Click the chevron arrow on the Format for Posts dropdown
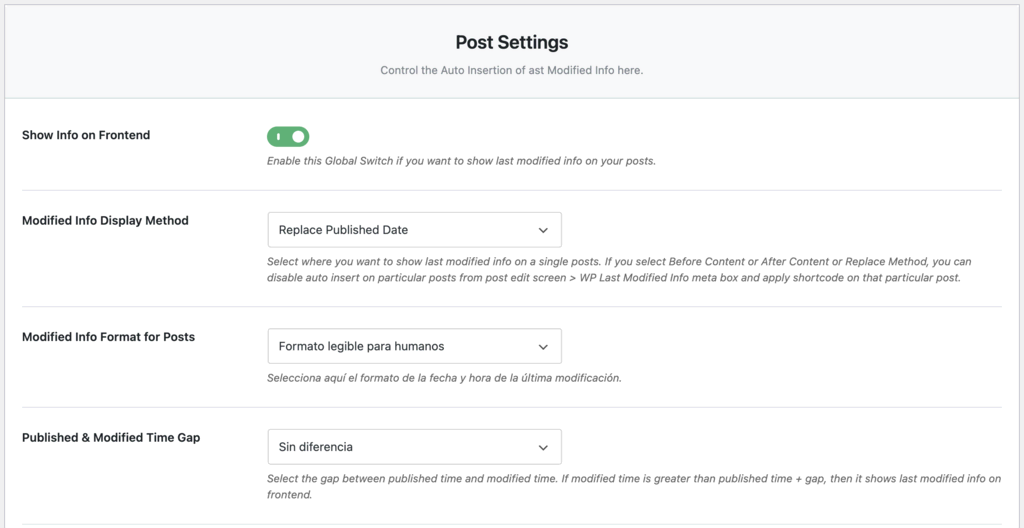 [543, 346]
